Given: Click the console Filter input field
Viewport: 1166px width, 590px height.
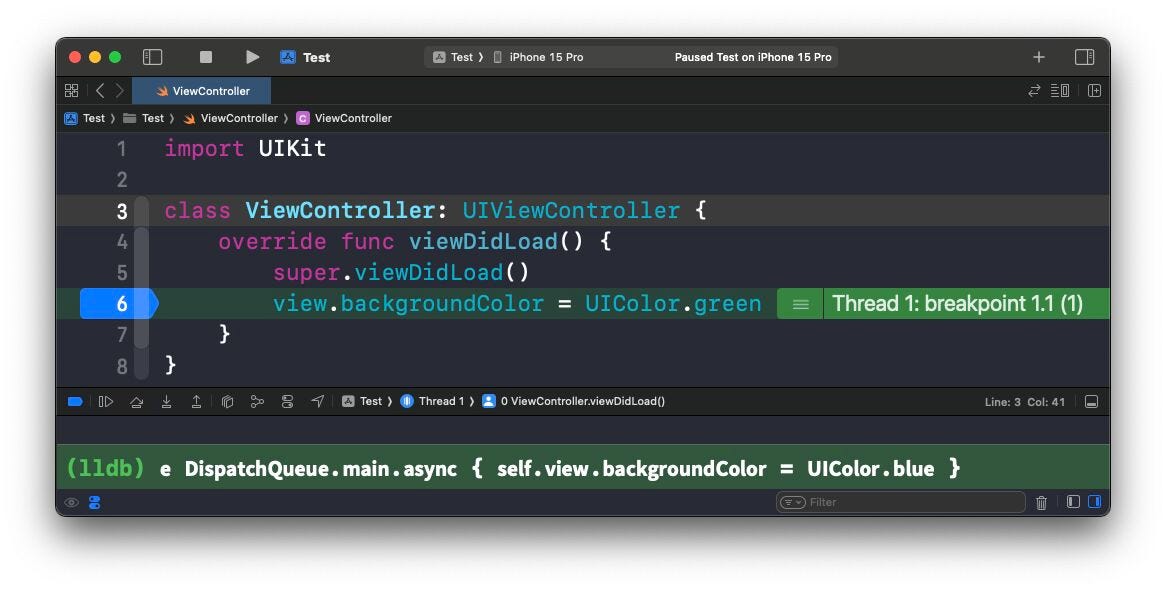Looking at the screenshot, I should [x=900, y=502].
